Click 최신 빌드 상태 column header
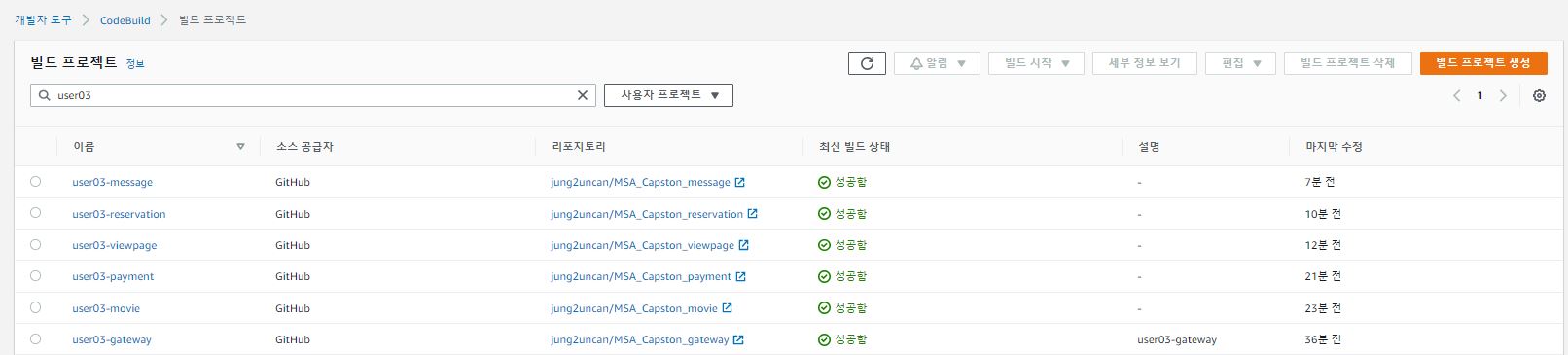This screenshot has height=355, width=1568. [x=854, y=147]
